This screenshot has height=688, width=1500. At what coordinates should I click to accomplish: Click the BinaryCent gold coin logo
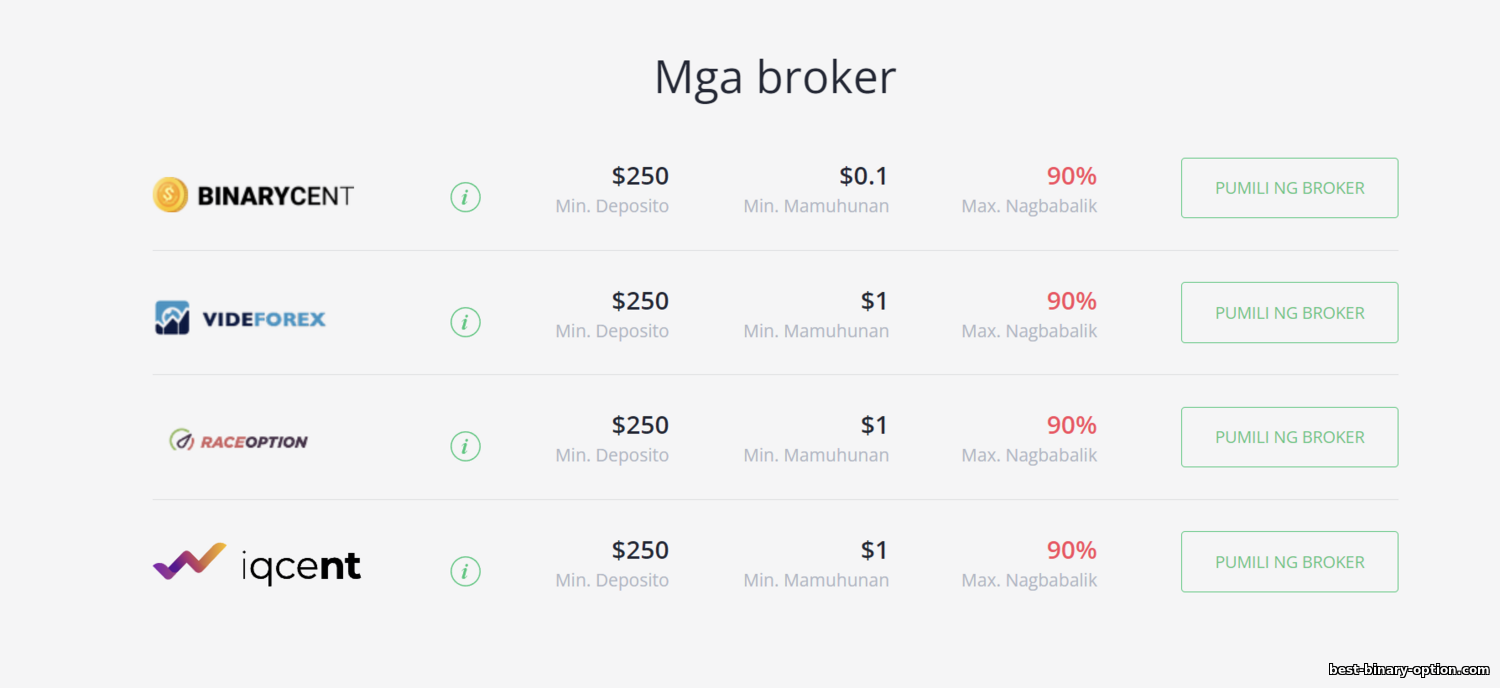point(253,195)
